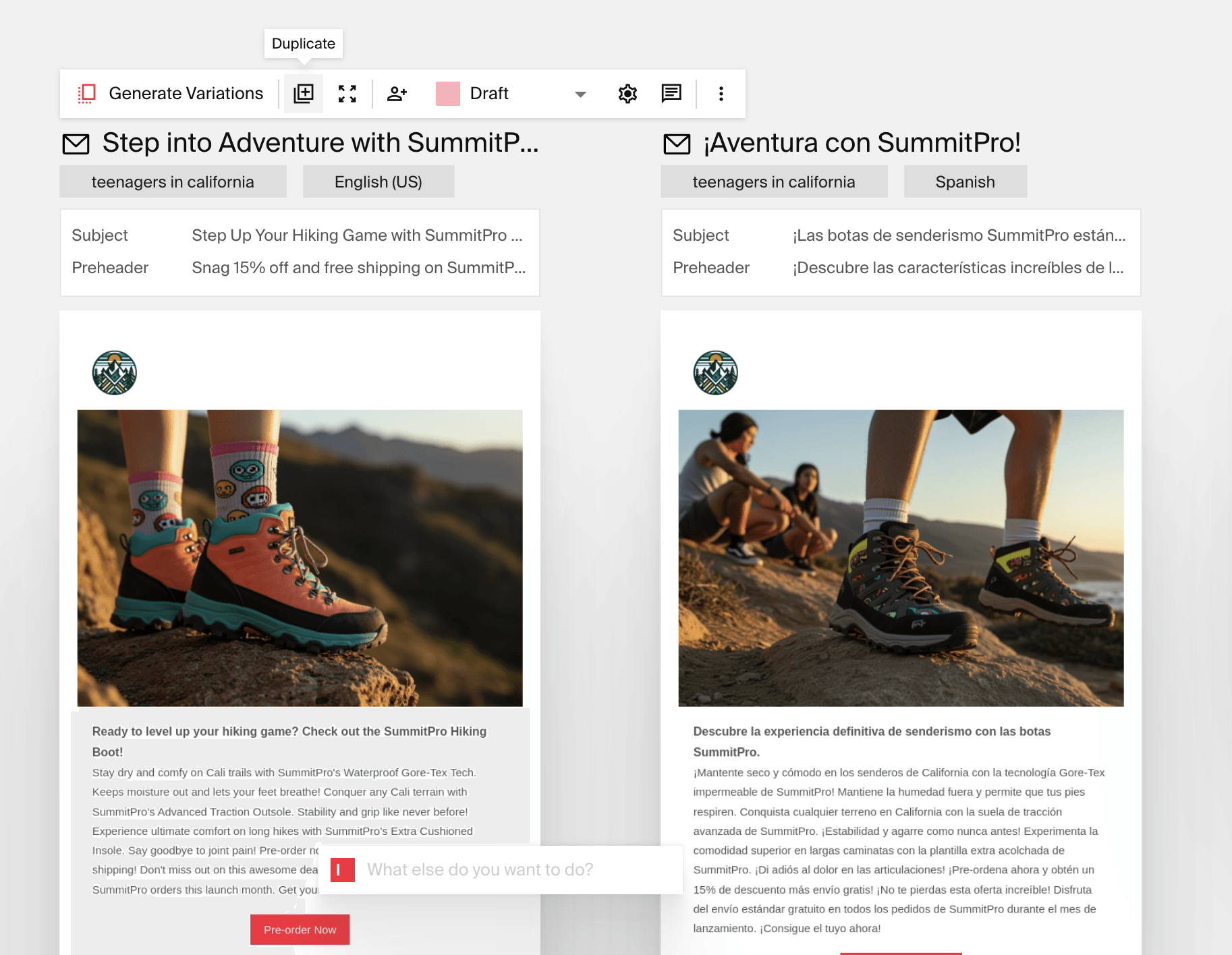
Task: Click the red assistant icon in prompt bar
Action: coord(343,870)
